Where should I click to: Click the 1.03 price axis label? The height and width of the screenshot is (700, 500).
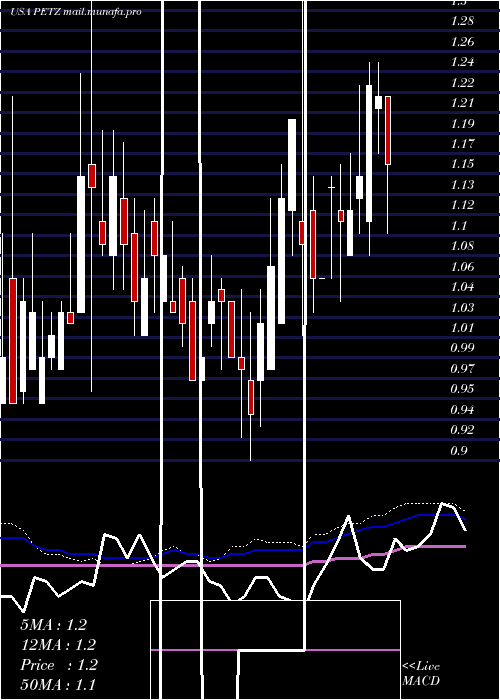[x=462, y=307]
